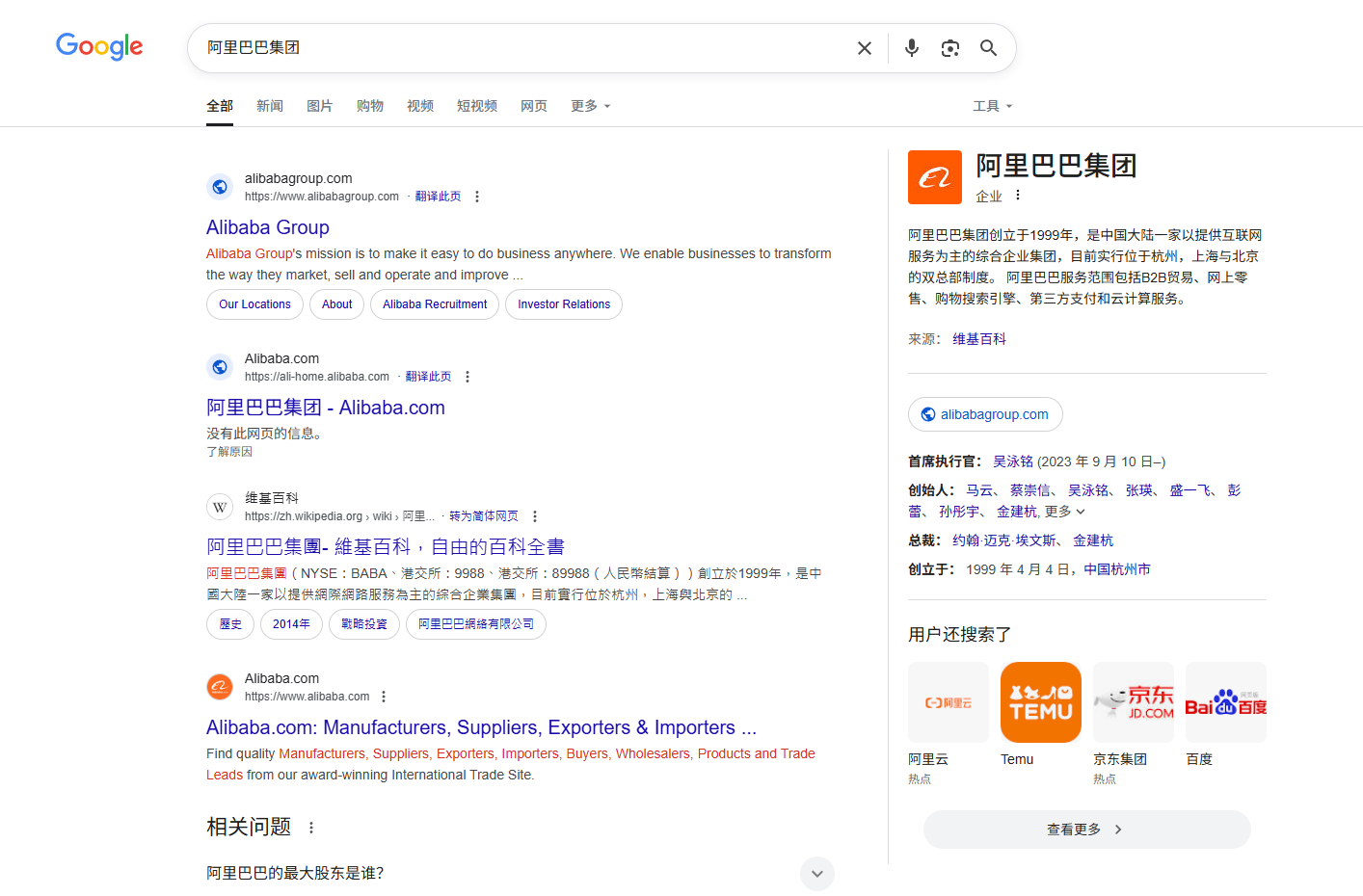Open options menu beside 相关问题 heading
Image resolution: width=1363 pixels, height=896 pixels.
311,828
